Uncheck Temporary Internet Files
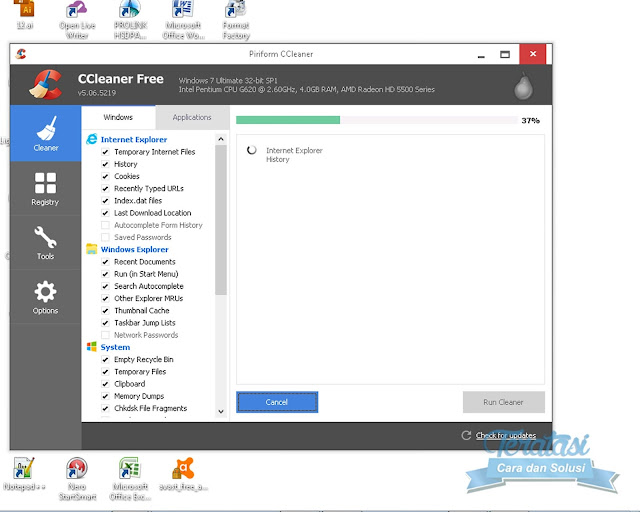 pos(105,152)
